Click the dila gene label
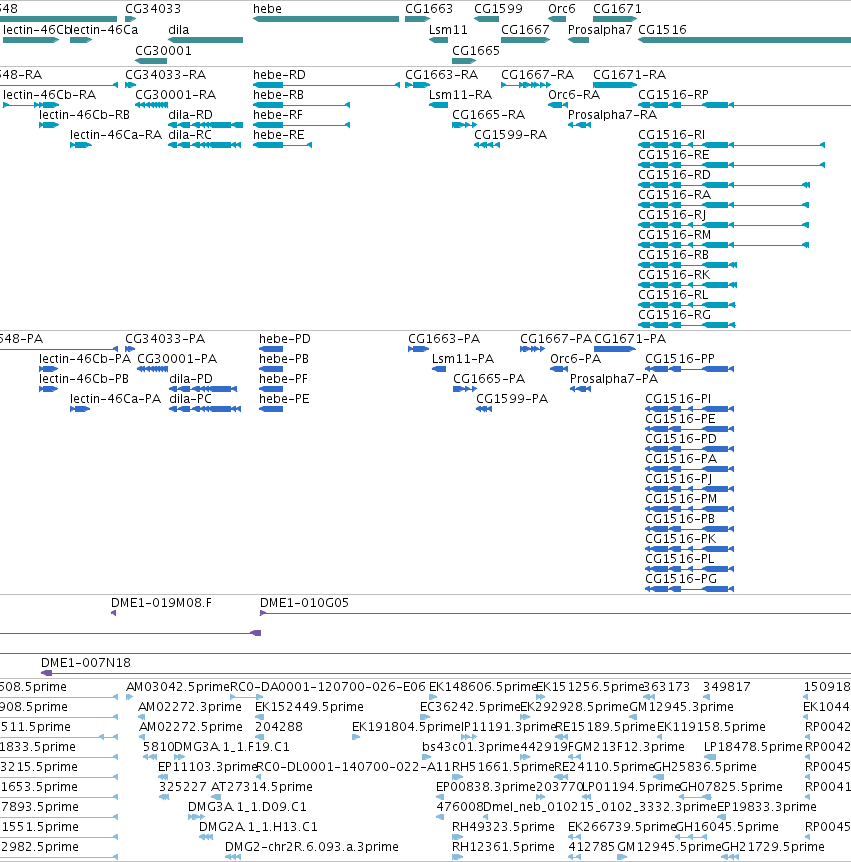The image size is (851, 862). click(179, 30)
